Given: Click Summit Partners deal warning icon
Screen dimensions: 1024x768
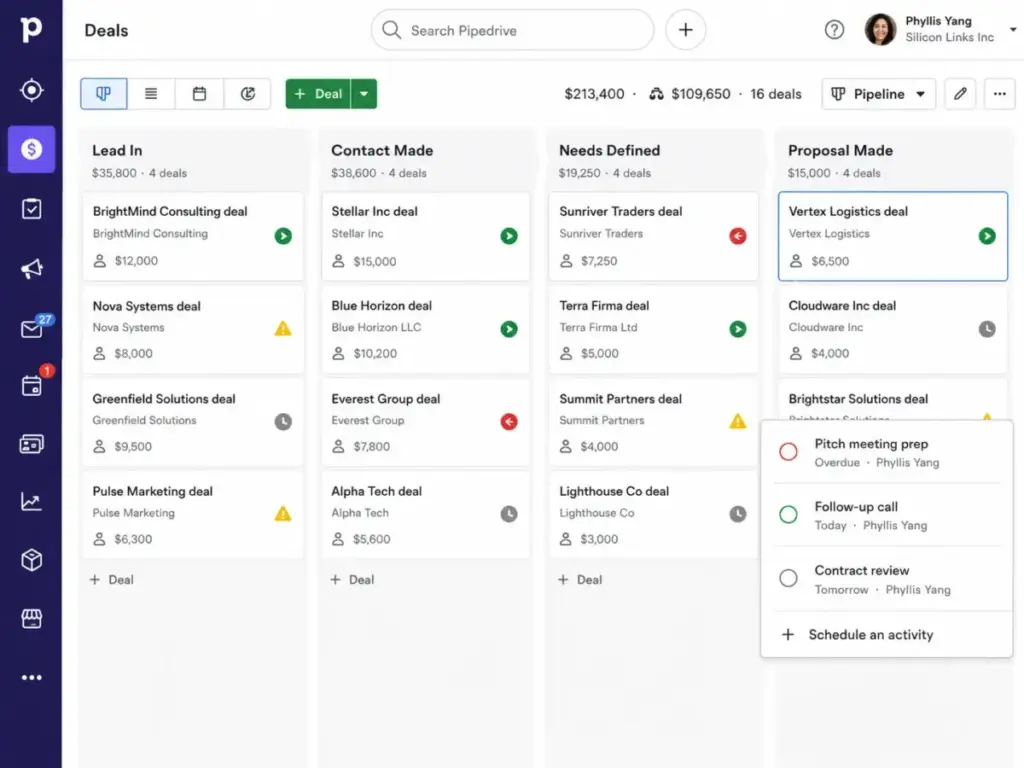Looking at the screenshot, I should coord(738,421).
